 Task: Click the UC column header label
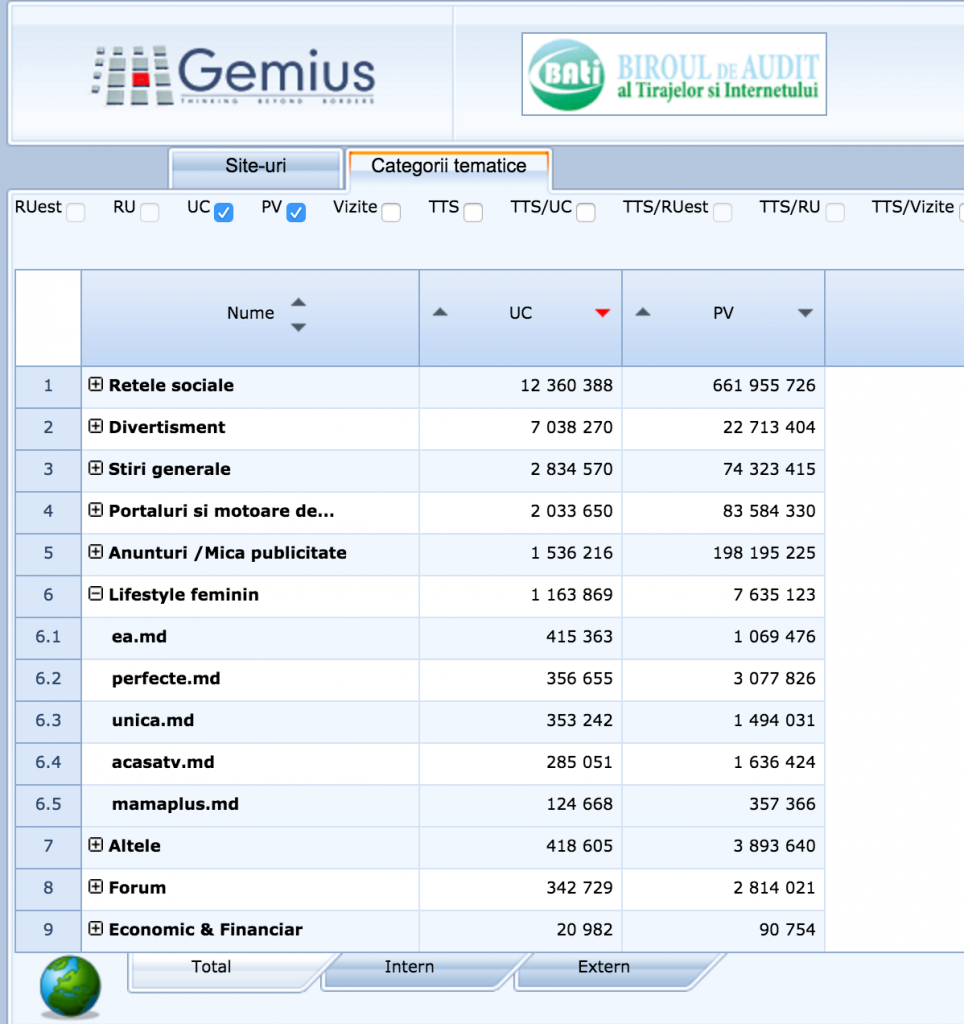point(521,313)
